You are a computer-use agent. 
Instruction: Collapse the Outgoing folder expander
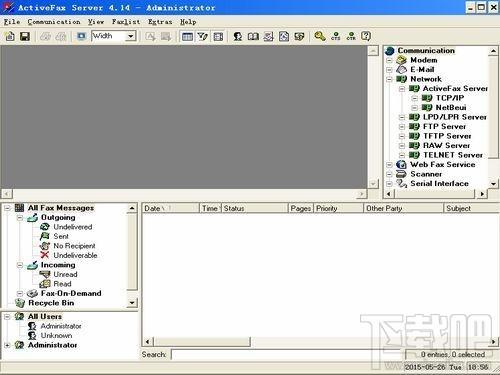click(20, 218)
